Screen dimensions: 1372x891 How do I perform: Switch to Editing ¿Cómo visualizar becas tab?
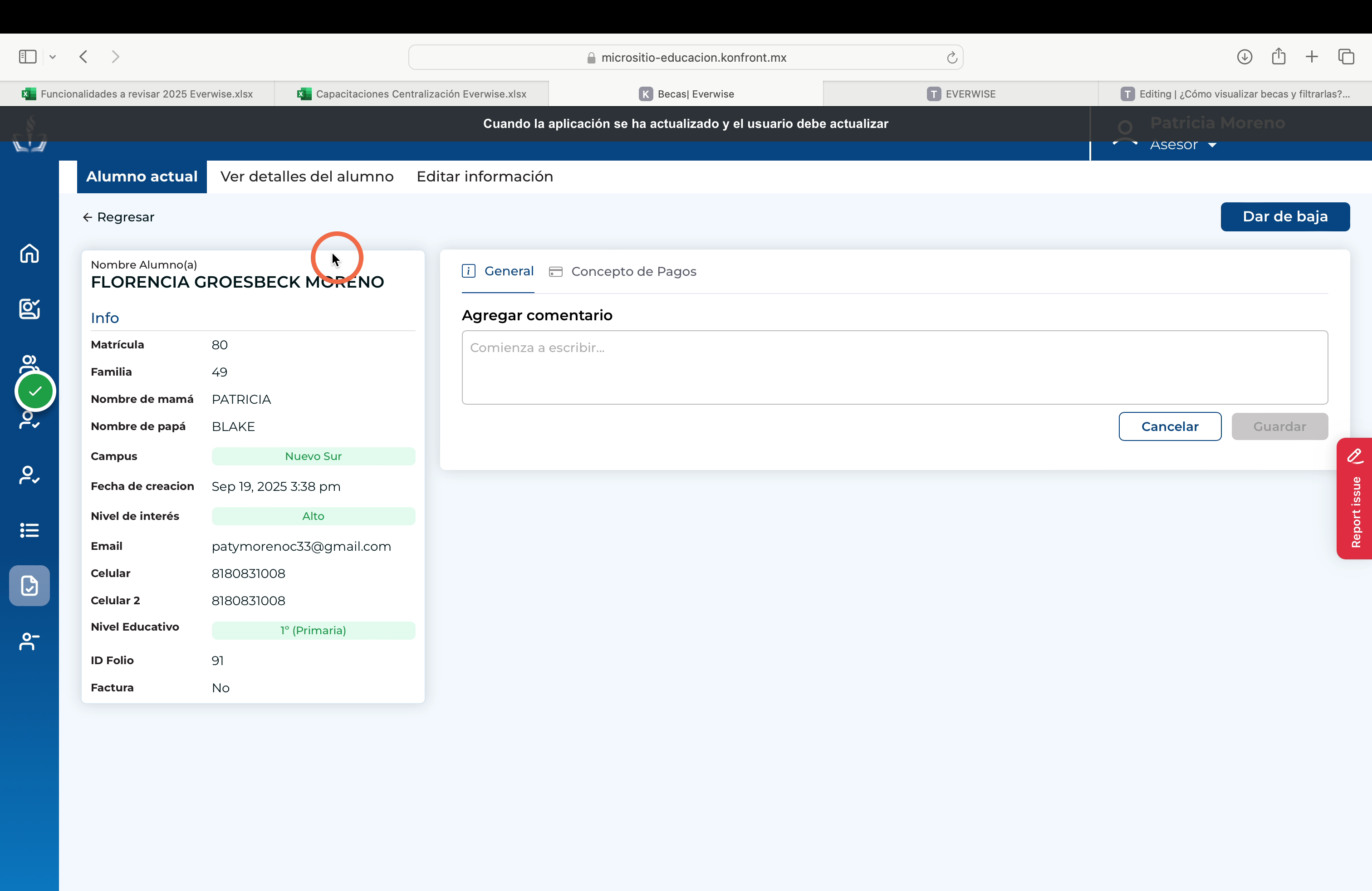1235,94
